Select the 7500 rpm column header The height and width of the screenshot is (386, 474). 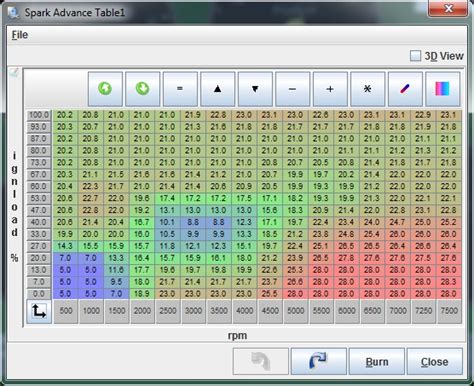coord(449,311)
